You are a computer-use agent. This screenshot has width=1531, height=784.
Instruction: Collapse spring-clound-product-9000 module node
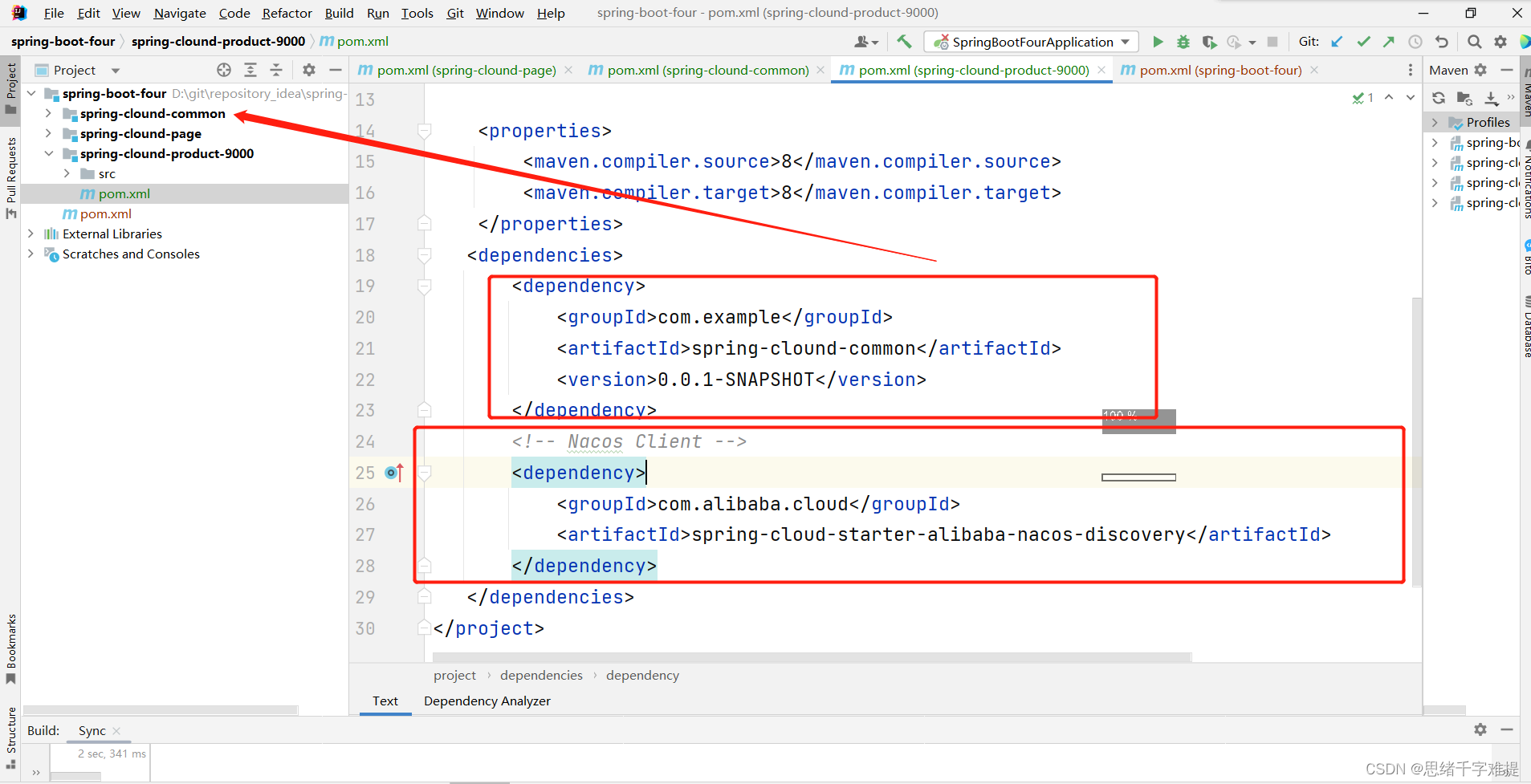[48, 153]
